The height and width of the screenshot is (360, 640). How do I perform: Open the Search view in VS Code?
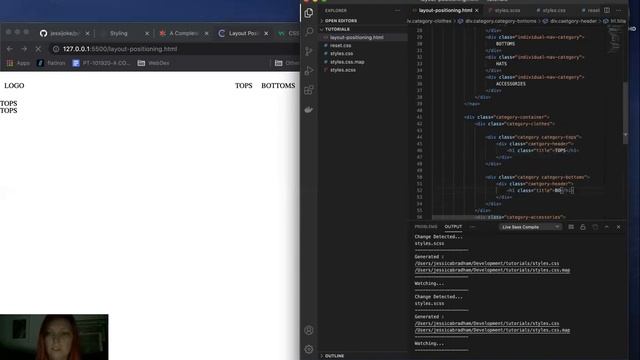309,31
